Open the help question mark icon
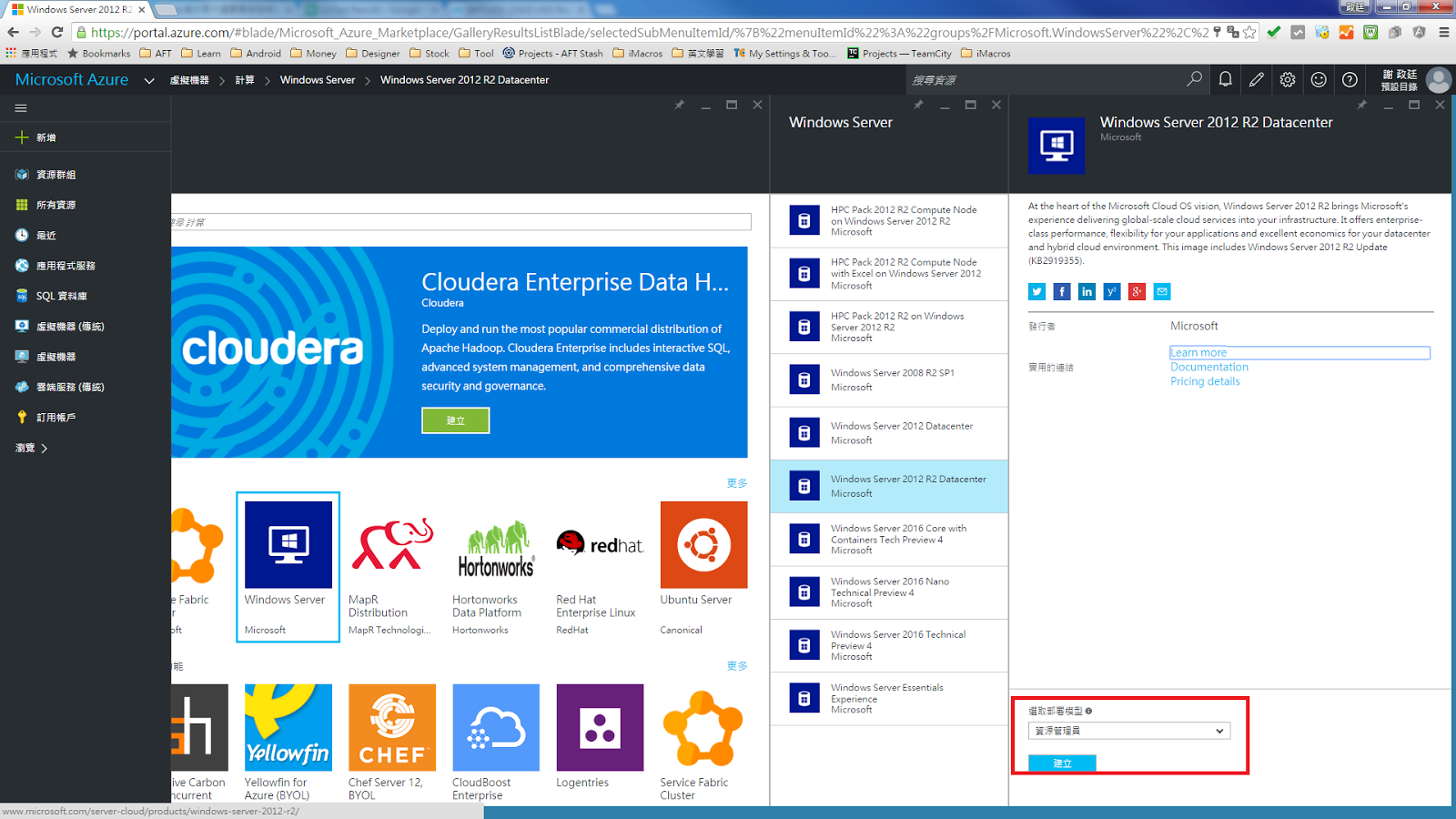Screen dimensions: 1456x819 click(1350, 79)
